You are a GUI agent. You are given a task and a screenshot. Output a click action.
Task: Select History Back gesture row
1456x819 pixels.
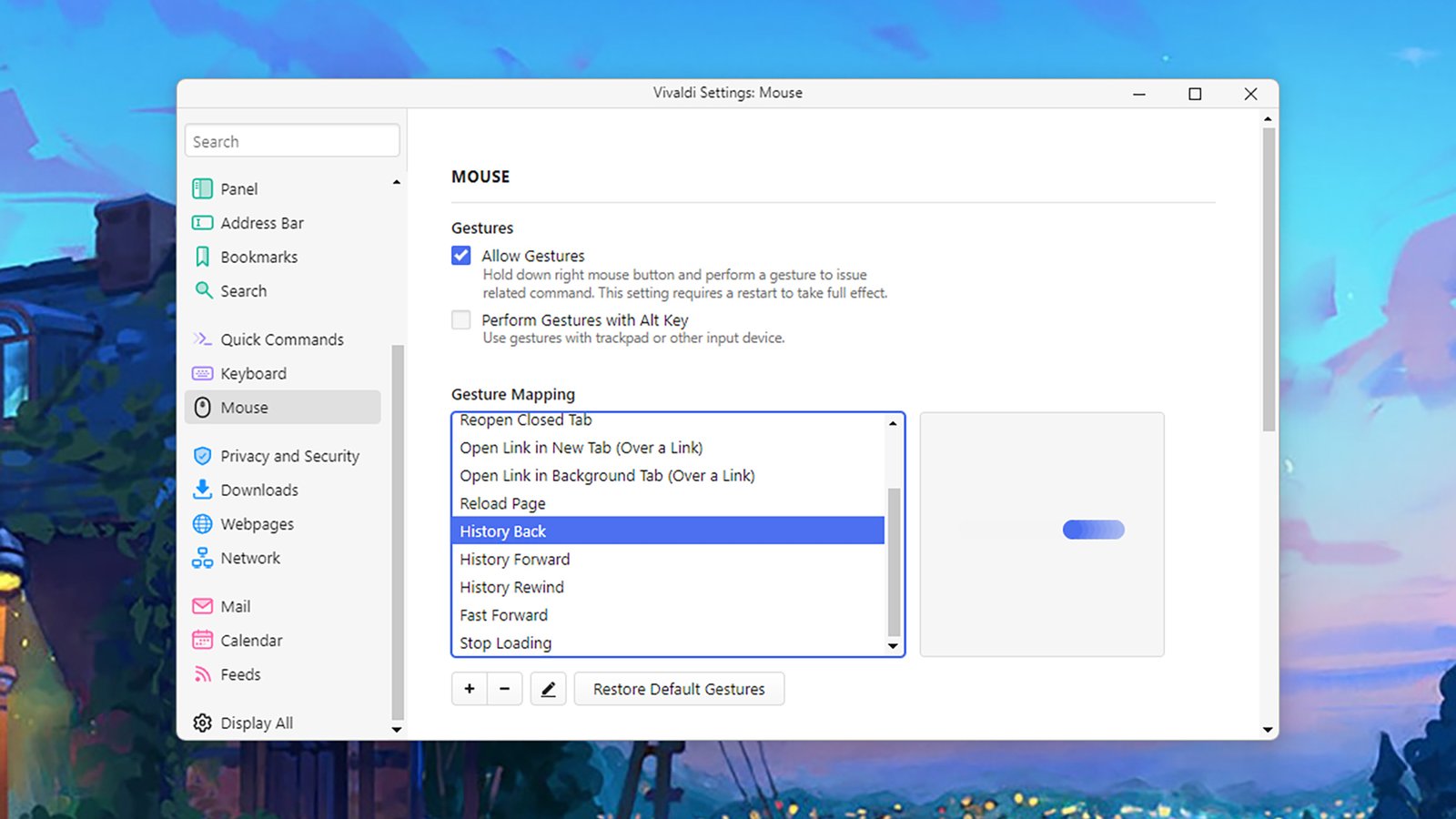tap(669, 531)
